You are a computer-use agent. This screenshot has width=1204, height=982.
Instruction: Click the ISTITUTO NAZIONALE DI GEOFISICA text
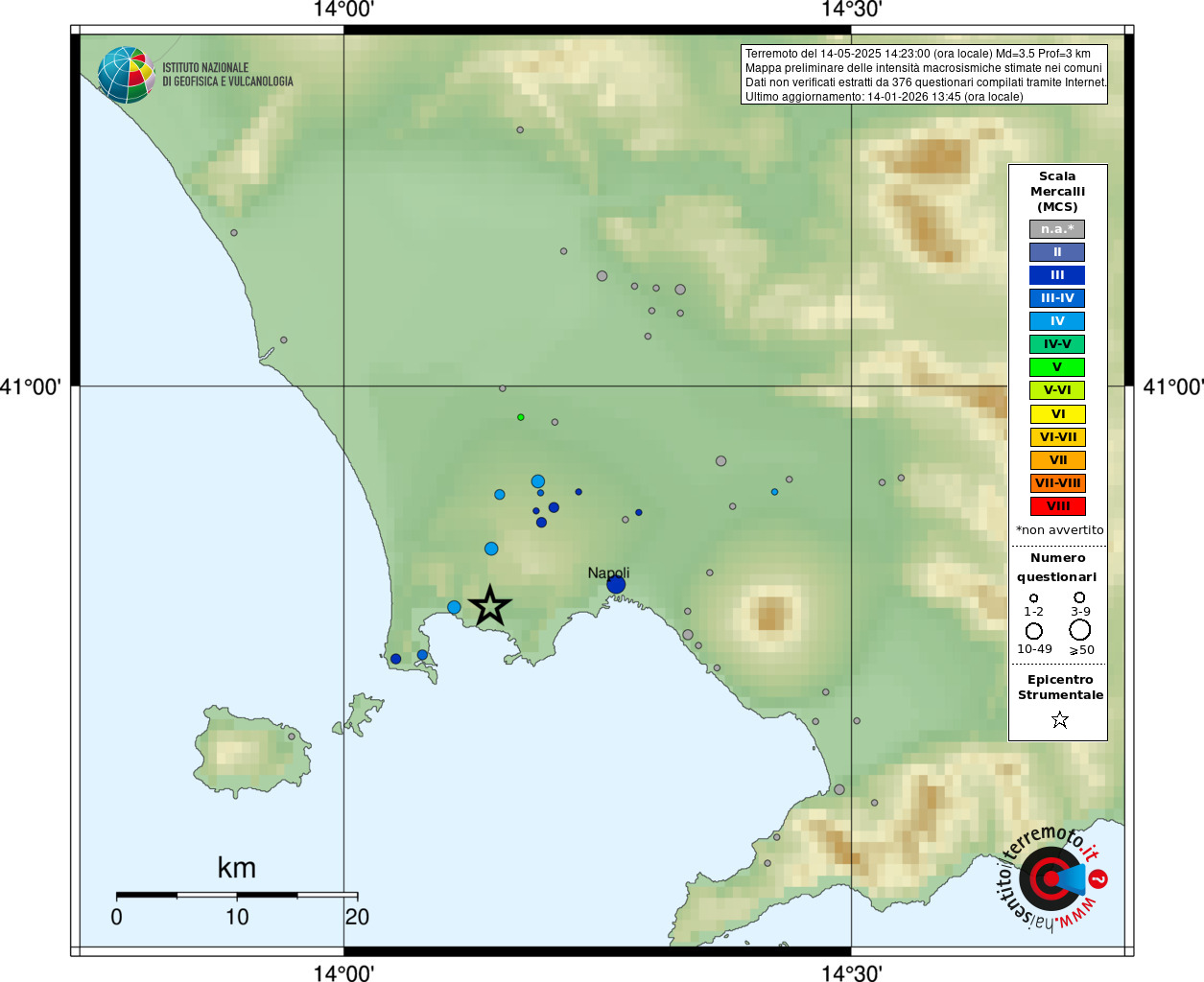pyautogui.click(x=227, y=75)
